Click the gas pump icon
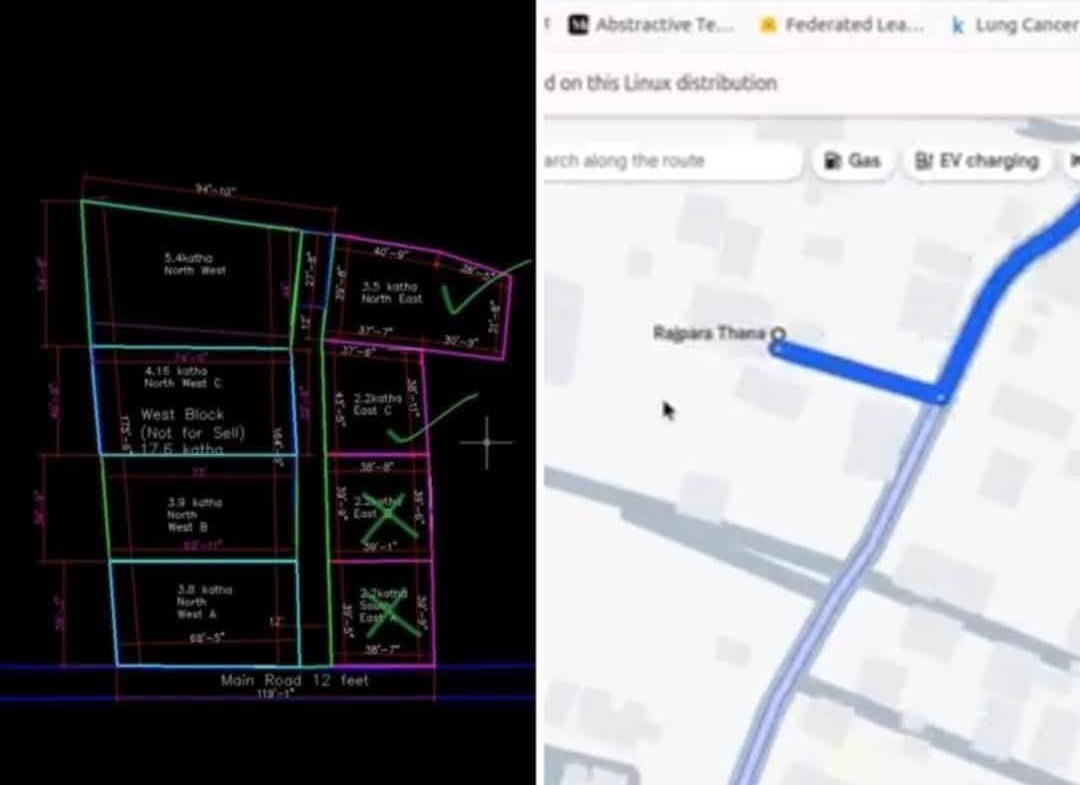 [x=831, y=161]
